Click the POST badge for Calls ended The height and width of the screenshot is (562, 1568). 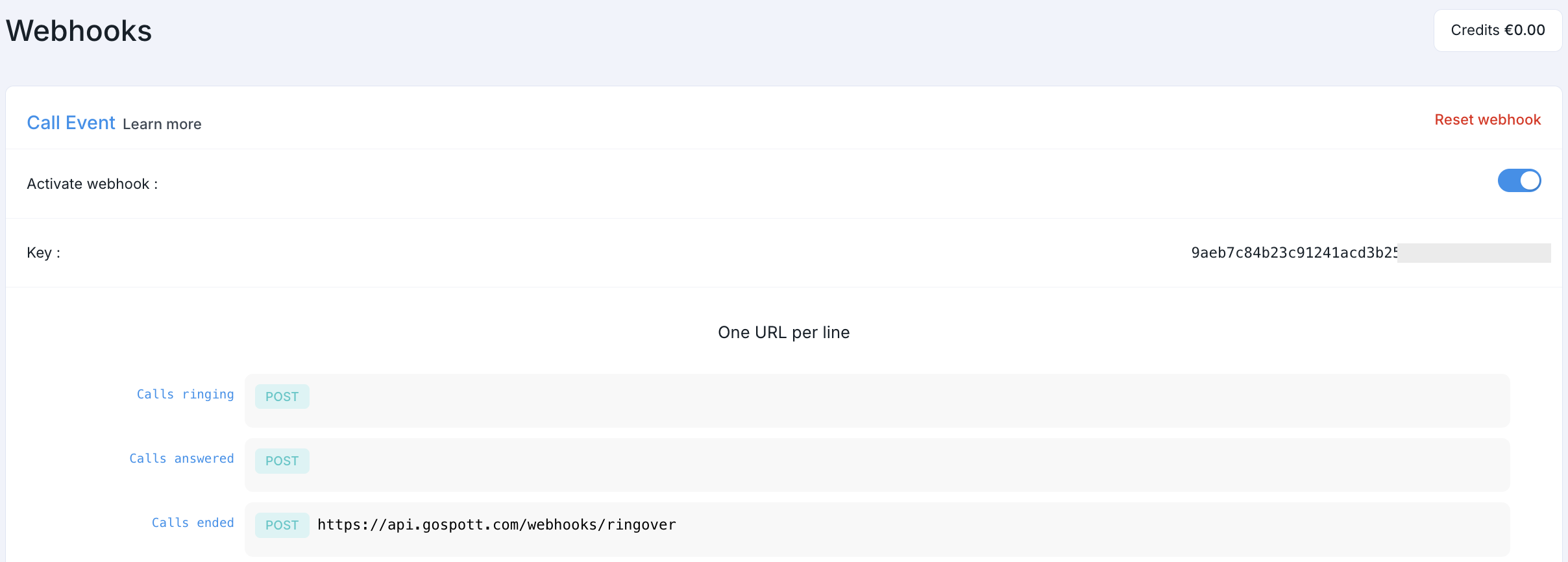pos(282,525)
